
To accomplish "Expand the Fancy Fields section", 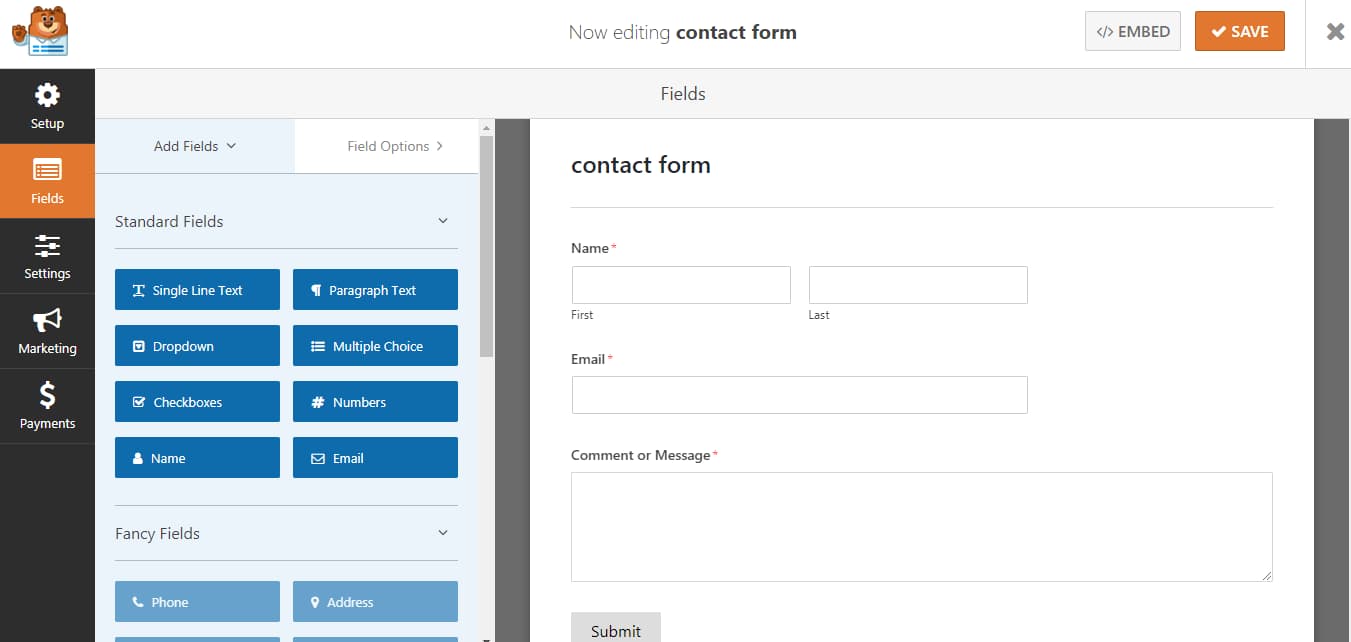I will click(286, 533).
